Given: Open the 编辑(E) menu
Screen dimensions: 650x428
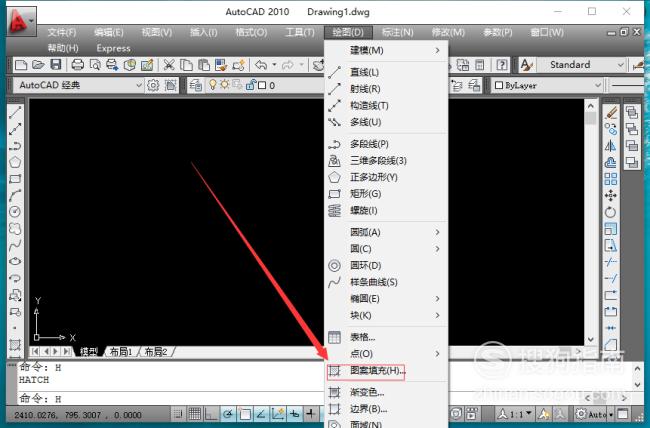Looking at the screenshot, I should point(109,32).
